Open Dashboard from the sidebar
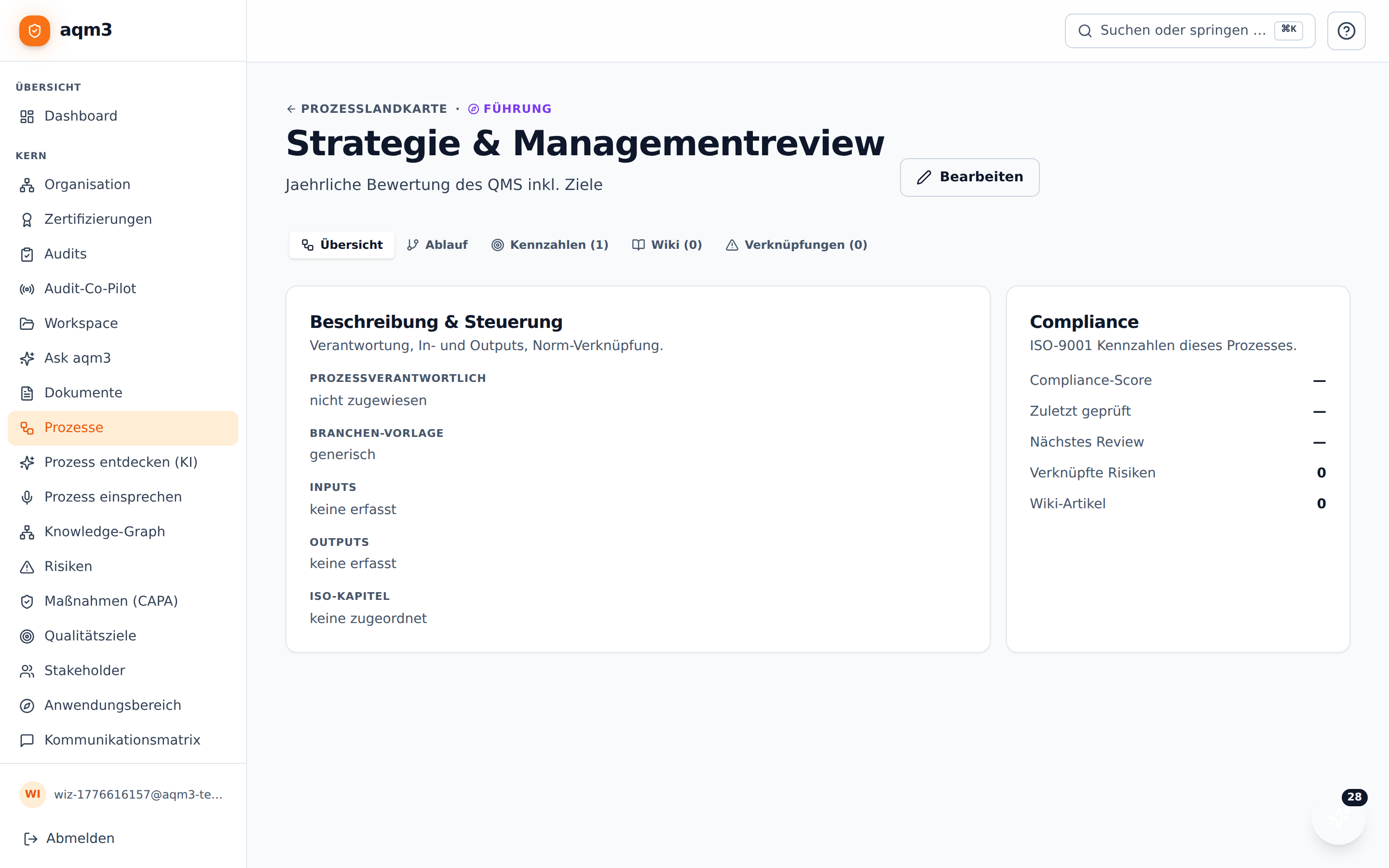The image size is (1389, 868). [x=123, y=117]
